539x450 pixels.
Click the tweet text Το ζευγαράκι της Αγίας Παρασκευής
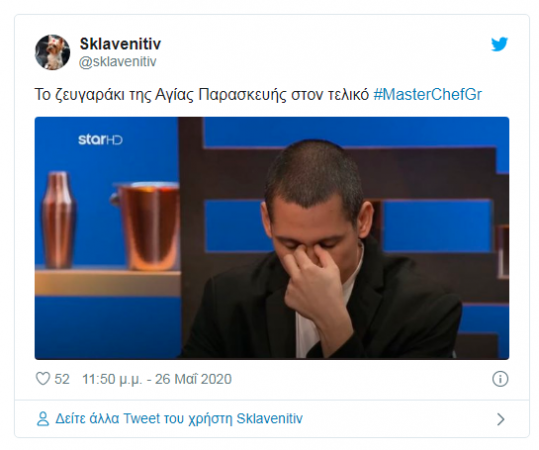pyautogui.click(x=161, y=95)
